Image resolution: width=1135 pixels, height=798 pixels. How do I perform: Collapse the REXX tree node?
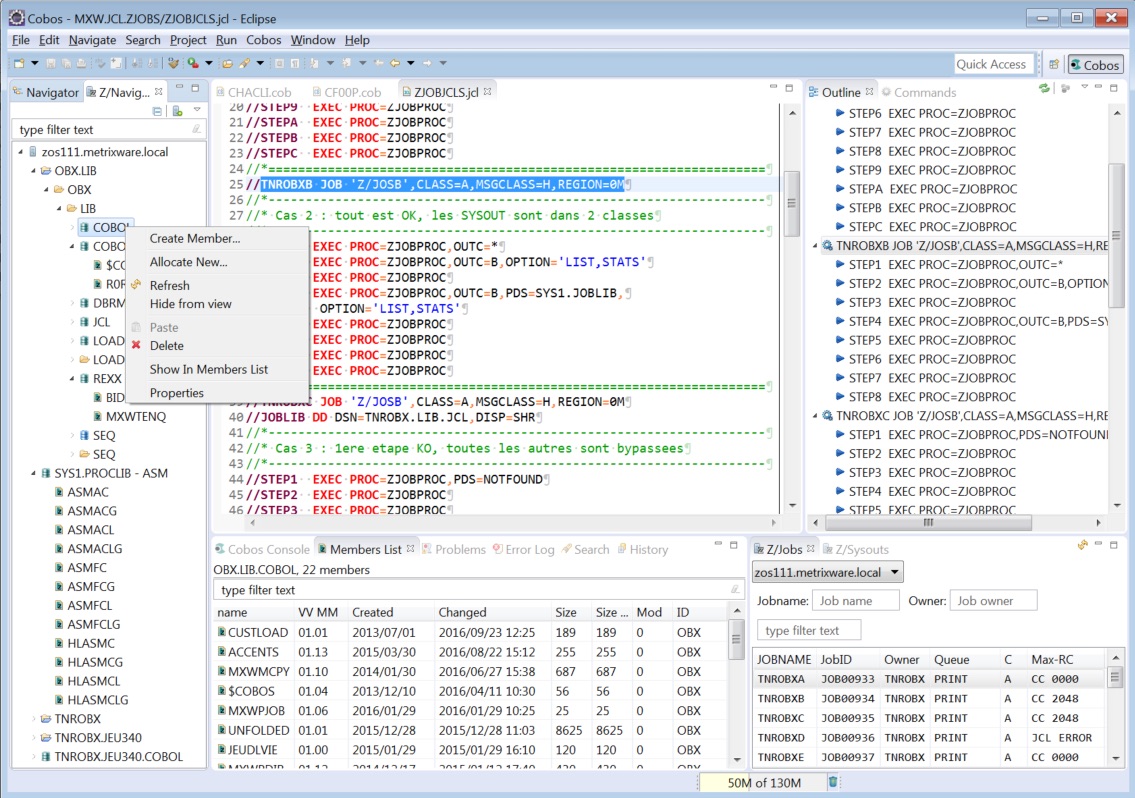coord(72,379)
